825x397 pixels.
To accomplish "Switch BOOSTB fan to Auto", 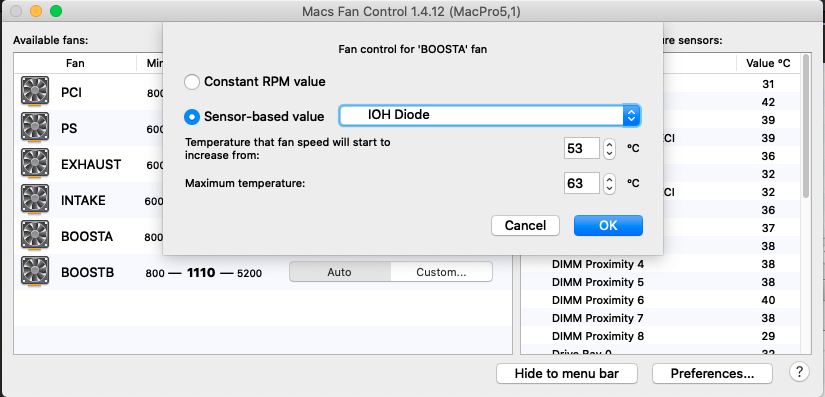I will pyautogui.click(x=340, y=272).
